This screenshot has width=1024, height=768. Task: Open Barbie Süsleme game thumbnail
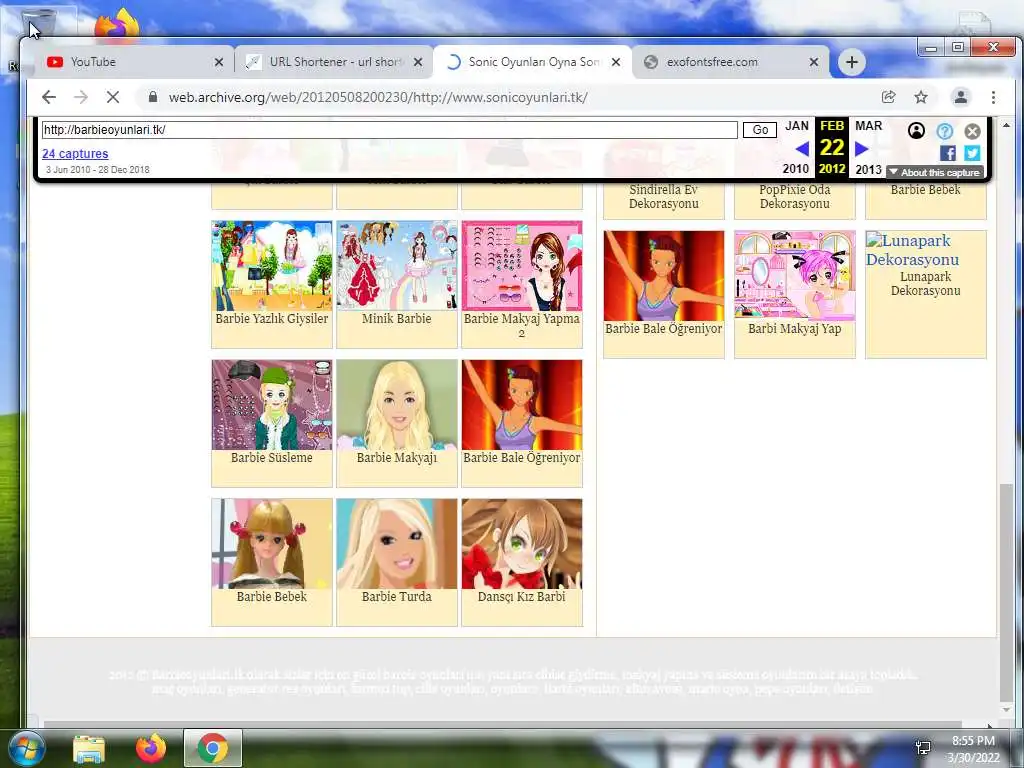point(272,405)
